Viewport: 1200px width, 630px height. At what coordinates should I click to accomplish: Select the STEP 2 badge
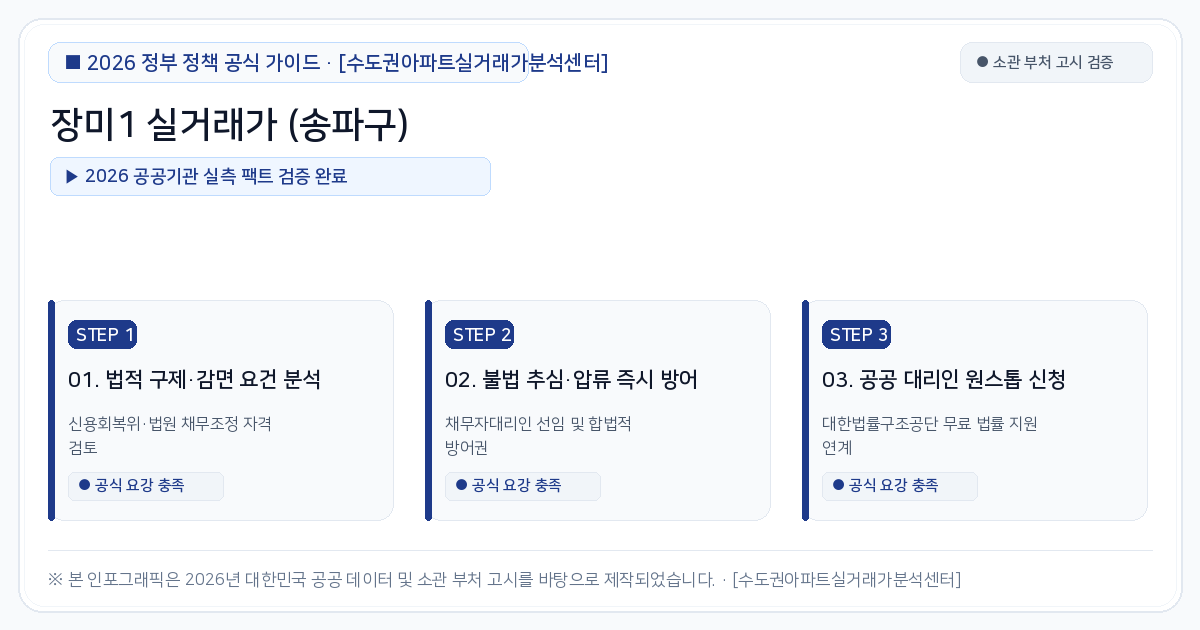click(x=479, y=335)
